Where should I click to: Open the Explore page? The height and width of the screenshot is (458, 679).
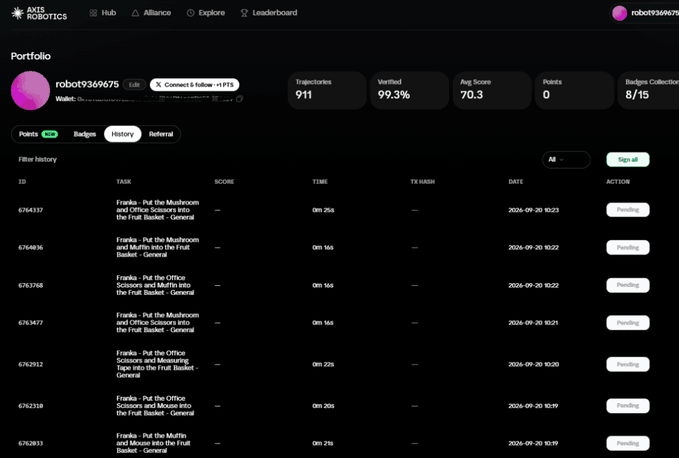point(206,13)
